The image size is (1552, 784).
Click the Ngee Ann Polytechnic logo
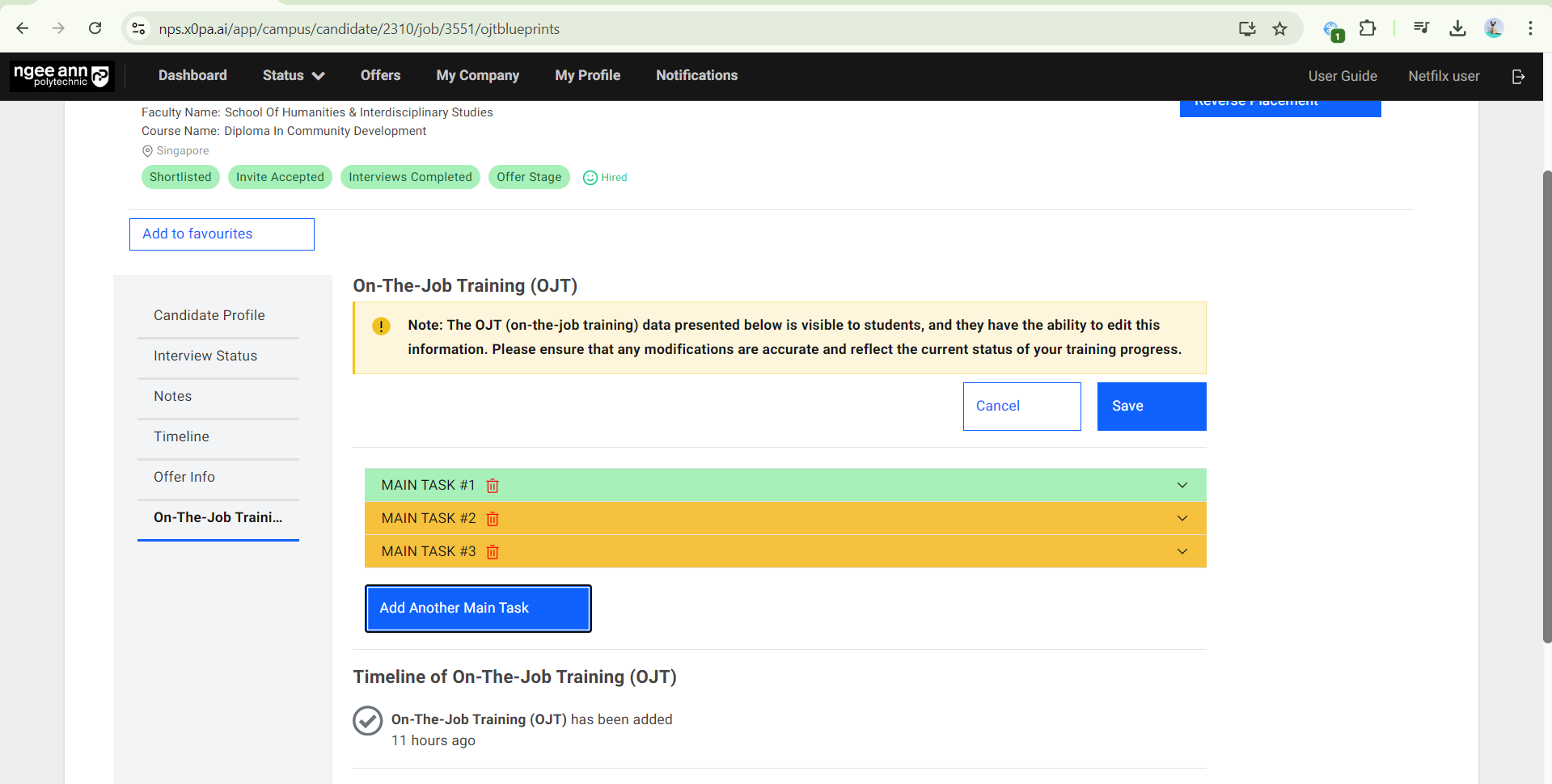coord(61,75)
